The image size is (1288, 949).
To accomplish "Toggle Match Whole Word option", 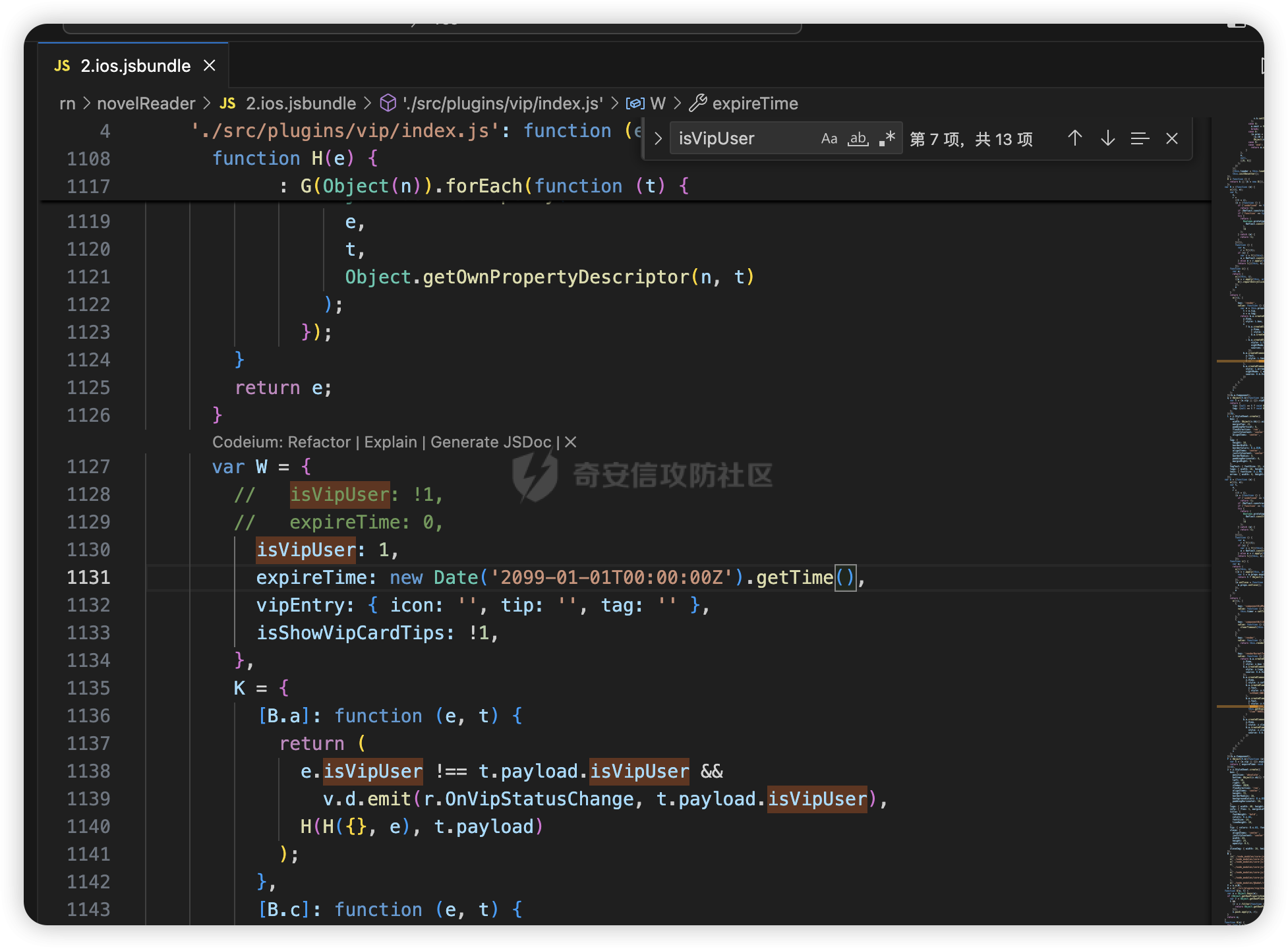I will pos(858,139).
